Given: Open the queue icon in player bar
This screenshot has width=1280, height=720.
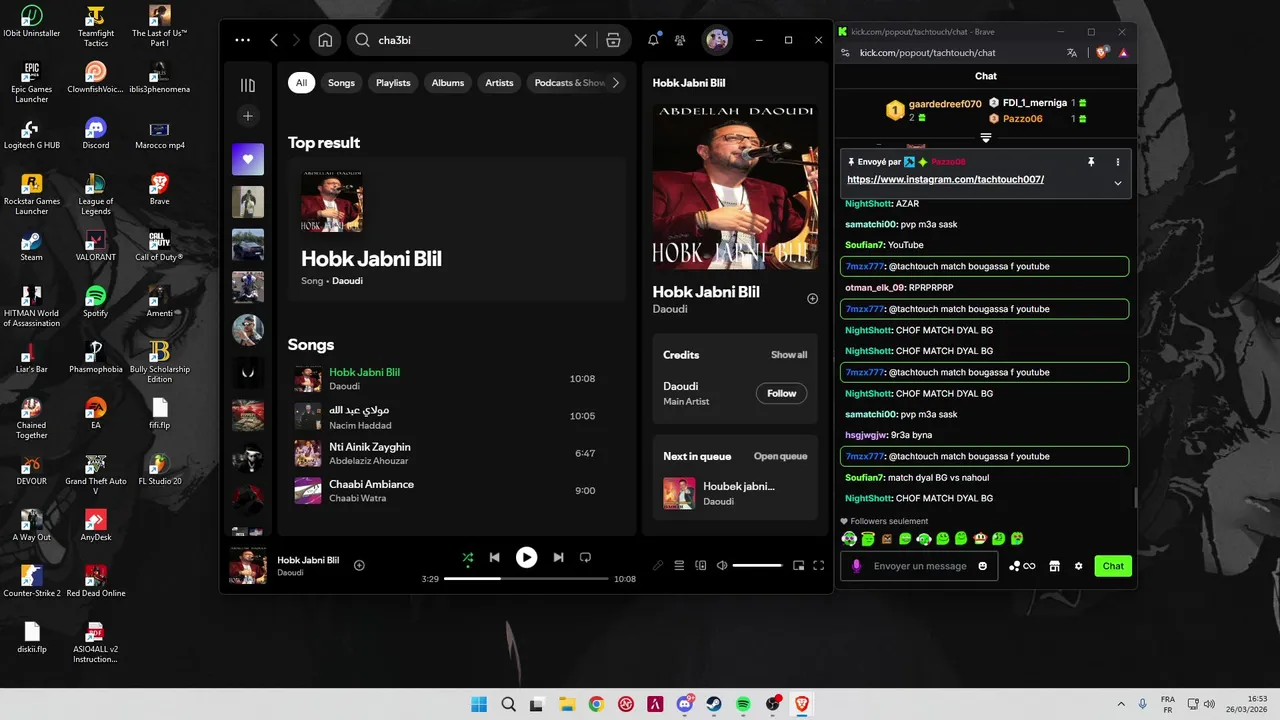Looking at the screenshot, I should pyautogui.click(x=679, y=566).
